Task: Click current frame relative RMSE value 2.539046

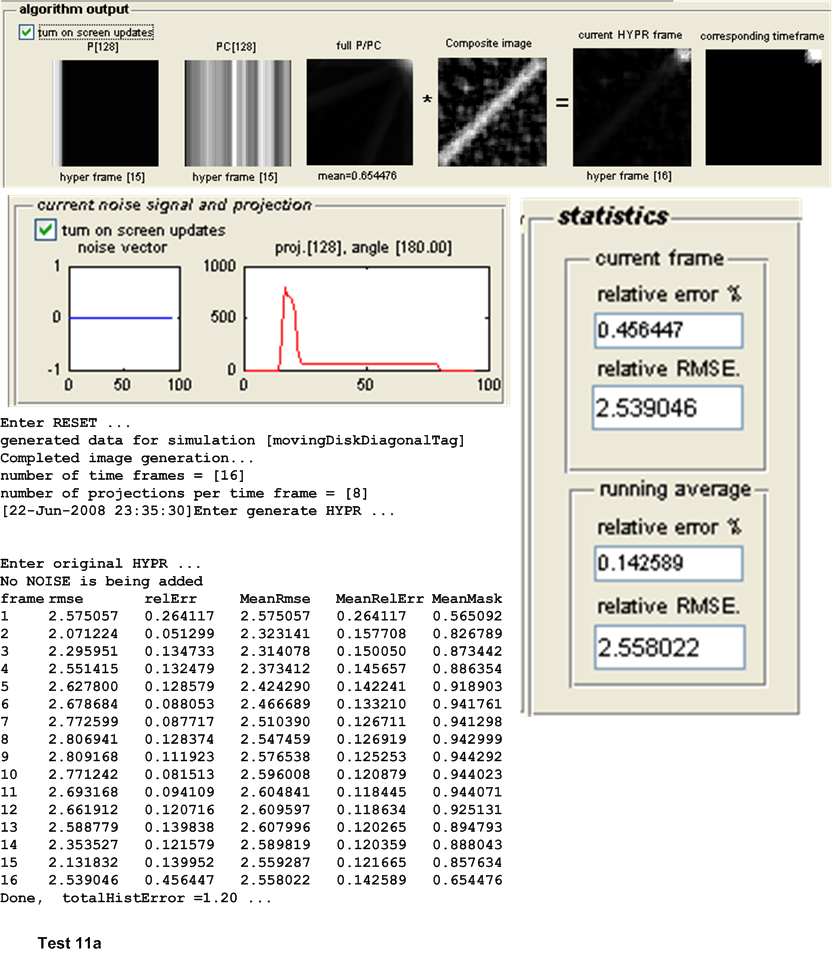Action: point(668,408)
